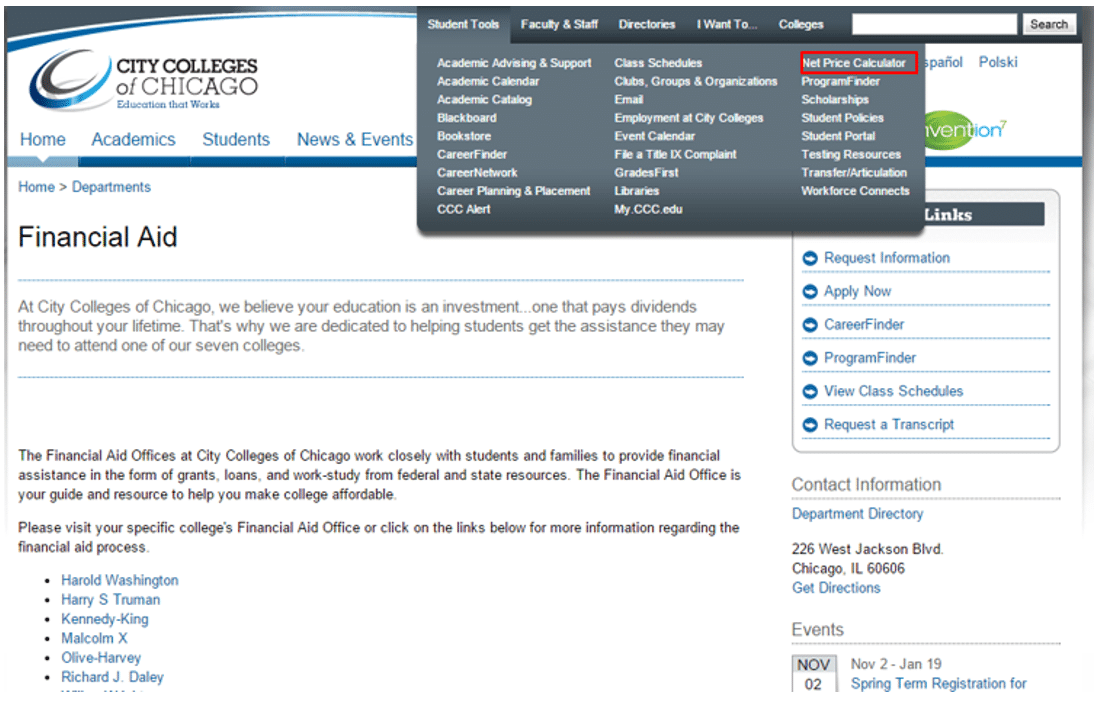Go to the Academics navigation tab
Screen dimensions: 1101x705
[133, 140]
